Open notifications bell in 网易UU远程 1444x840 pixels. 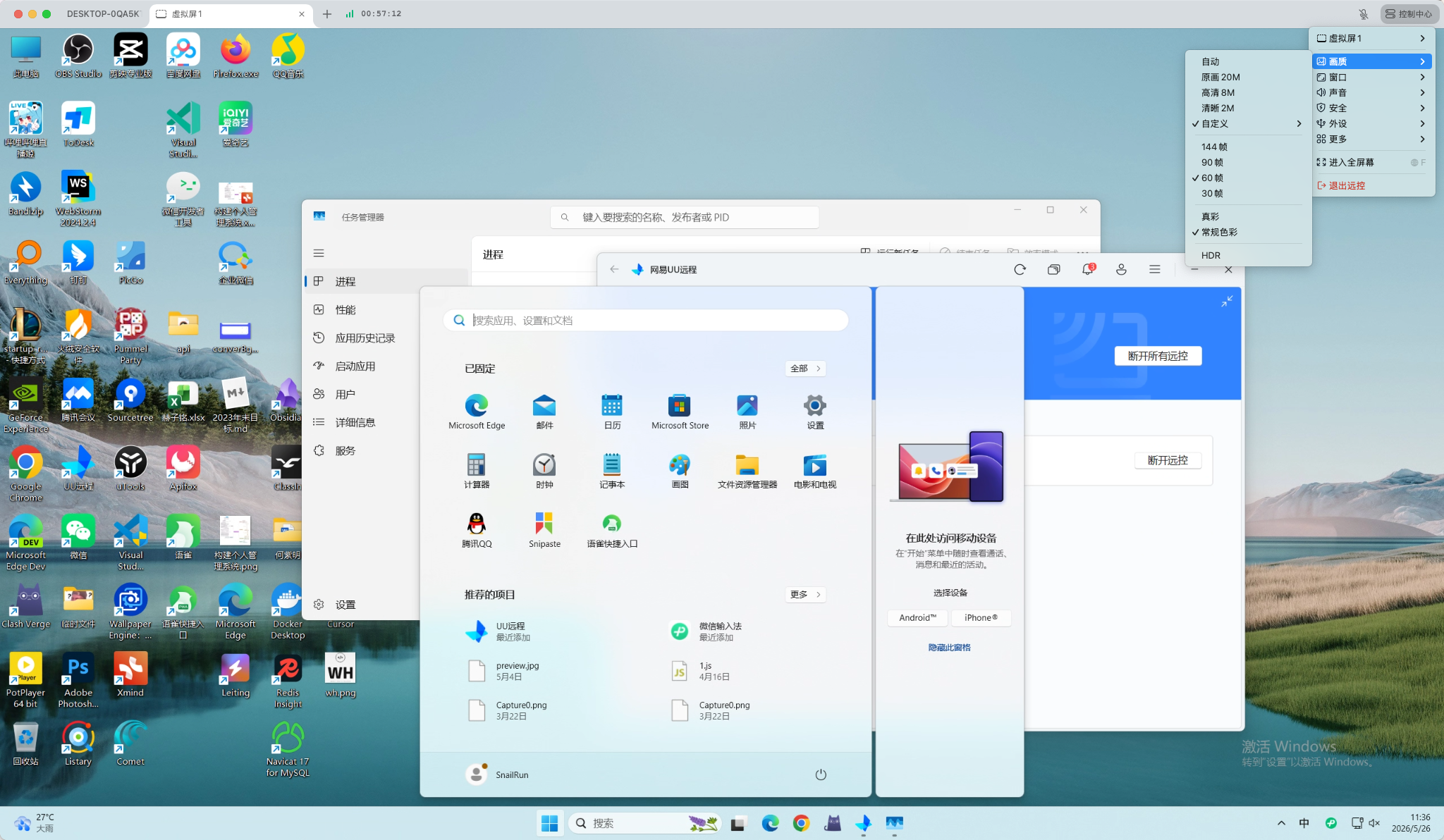(1087, 269)
